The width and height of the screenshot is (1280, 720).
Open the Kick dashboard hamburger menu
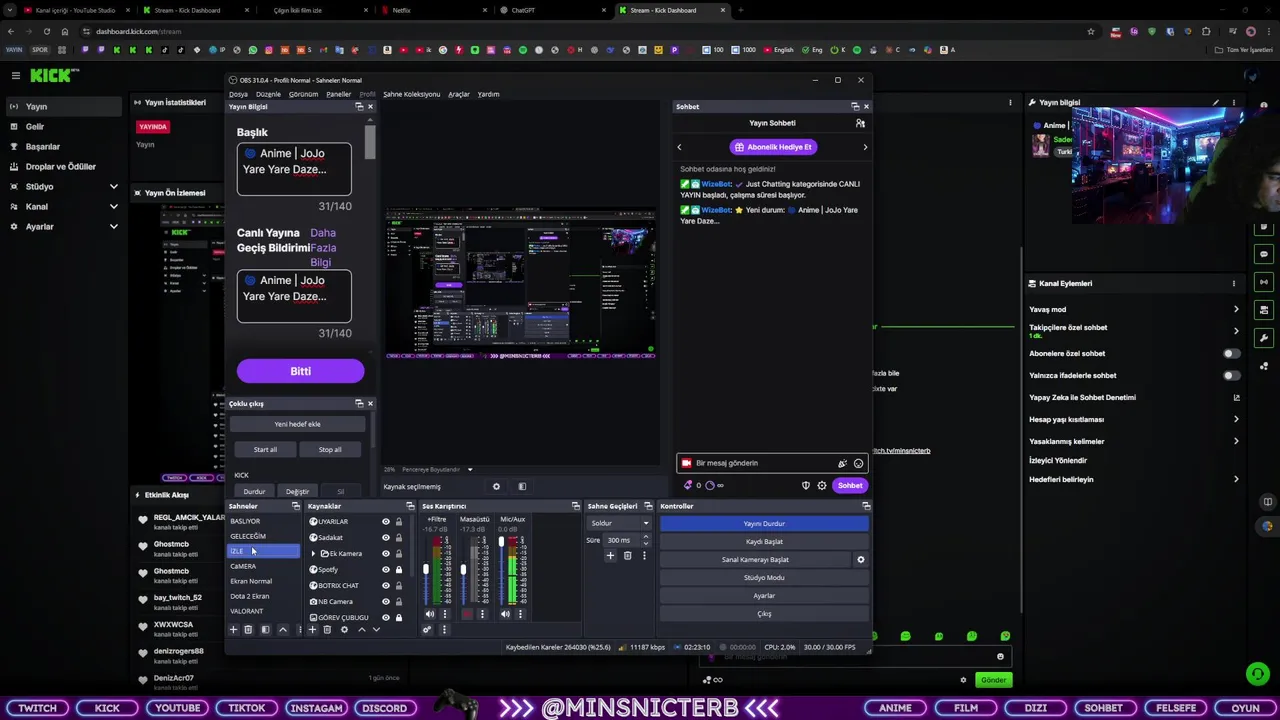(x=15, y=75)
